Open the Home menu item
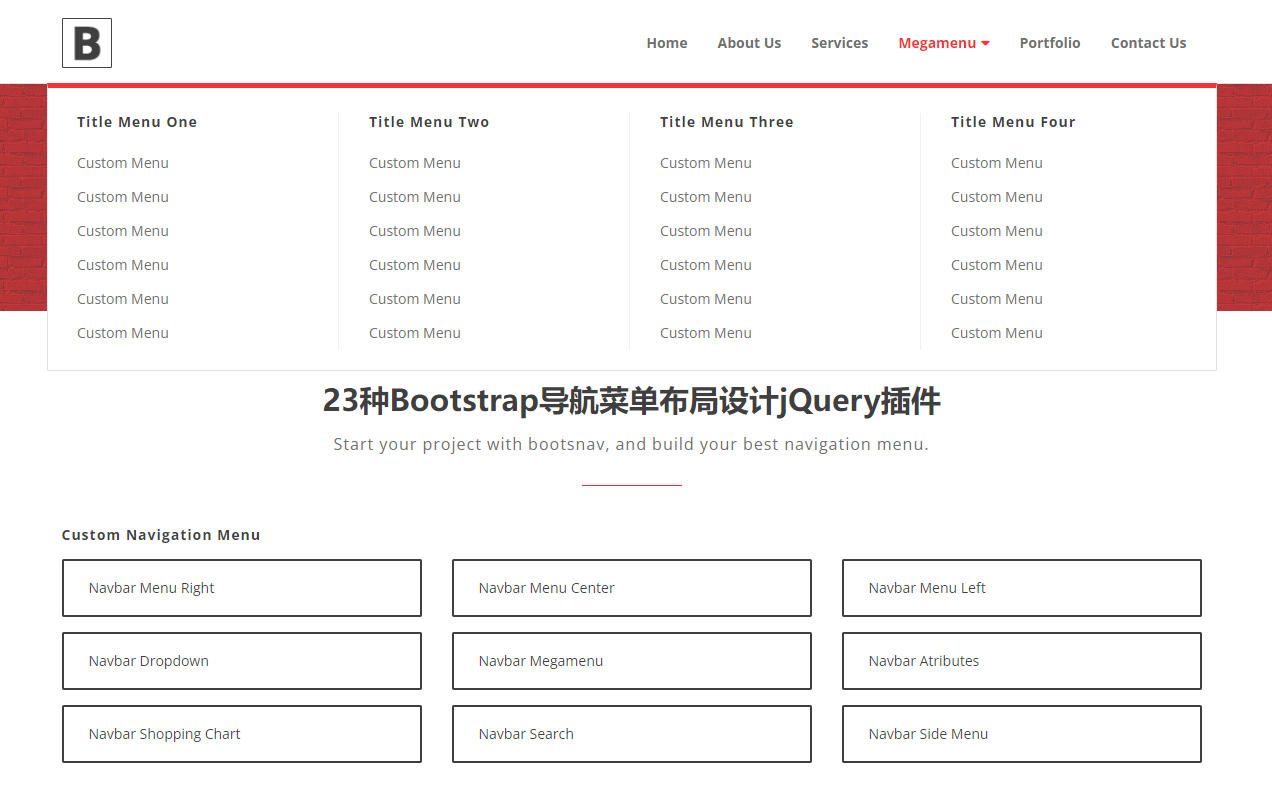 (667, 43)
